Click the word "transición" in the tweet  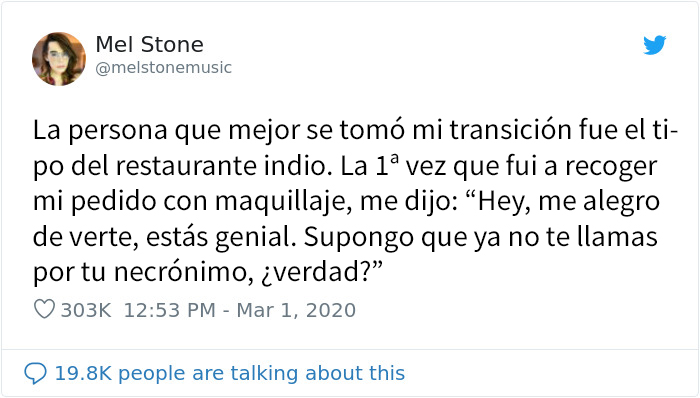point(510,129)
